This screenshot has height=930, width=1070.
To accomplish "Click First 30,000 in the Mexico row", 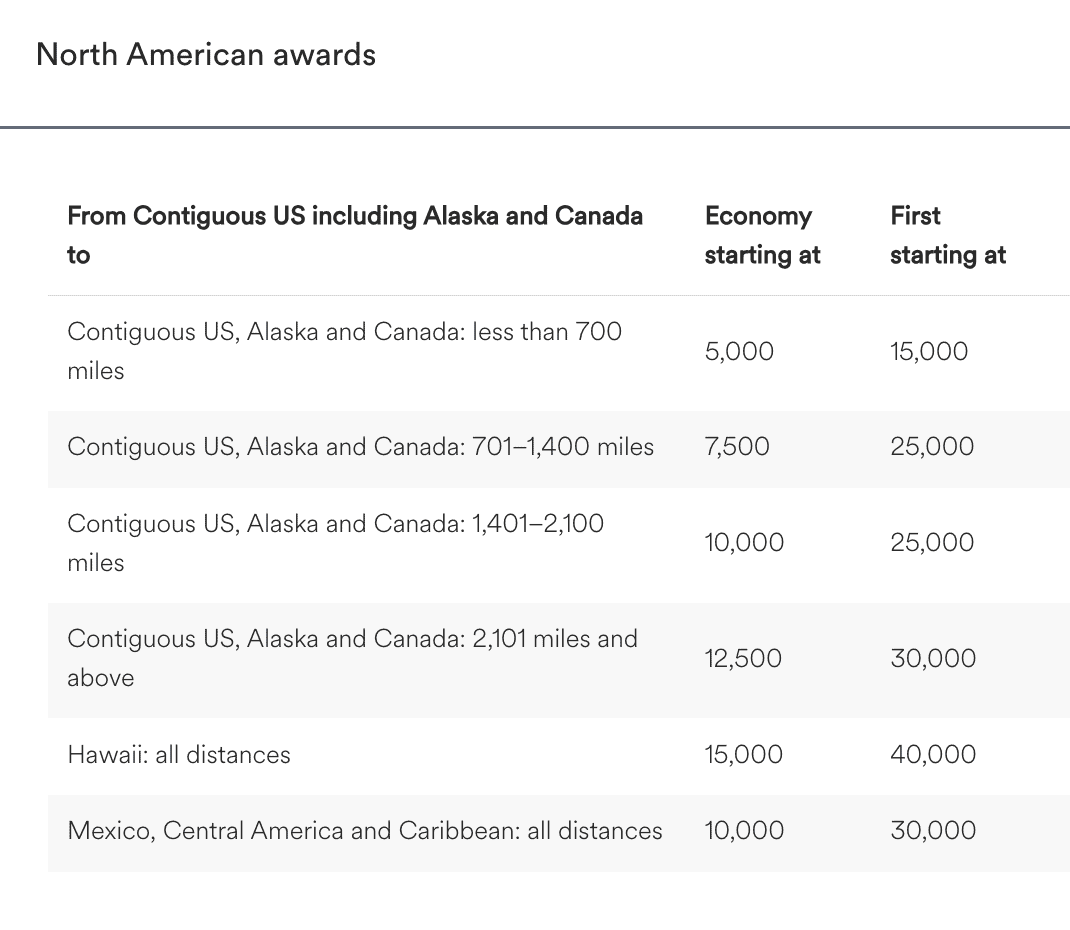I will click(x=933, y=830).
